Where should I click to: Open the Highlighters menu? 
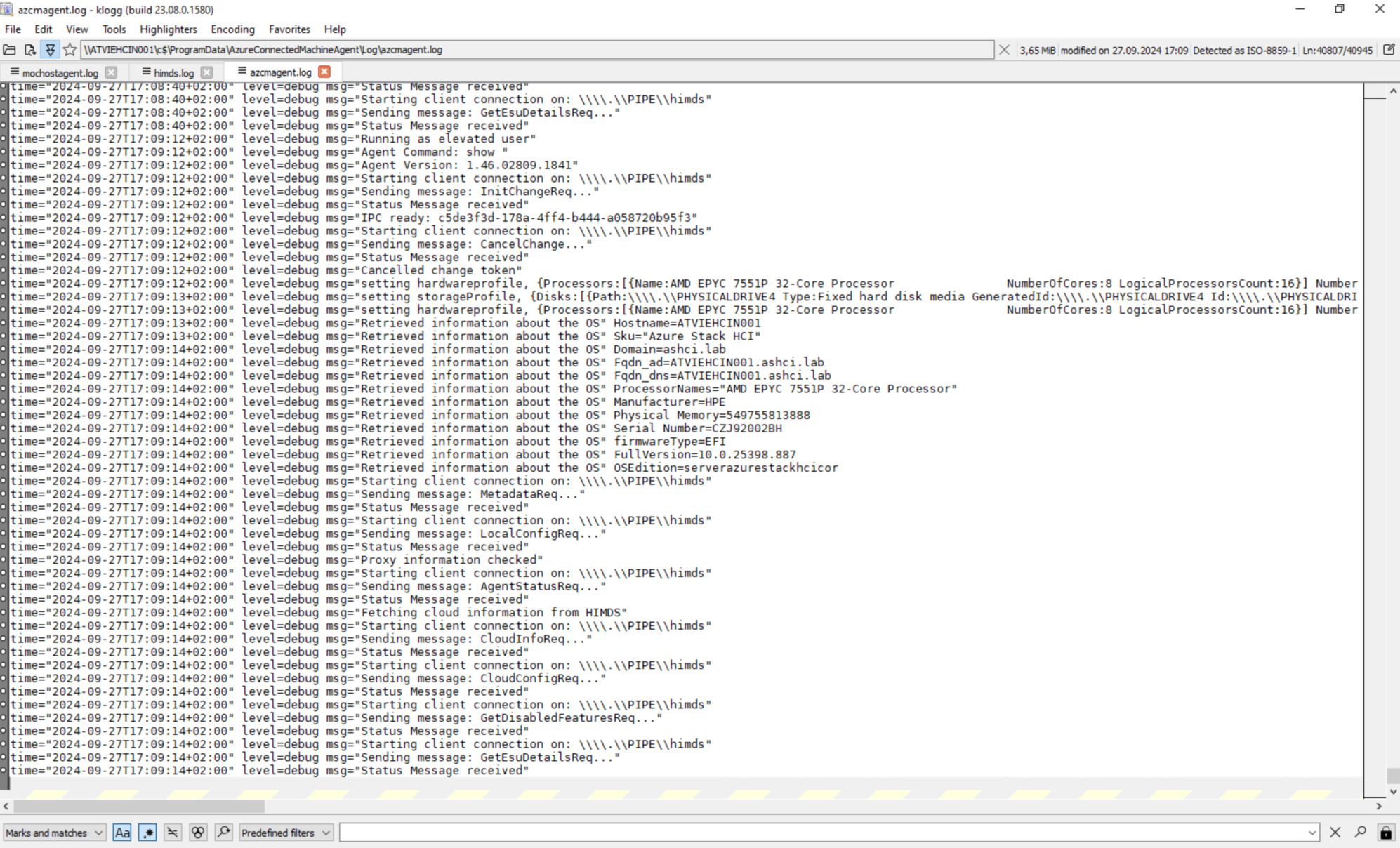click(x=168, y=29)
